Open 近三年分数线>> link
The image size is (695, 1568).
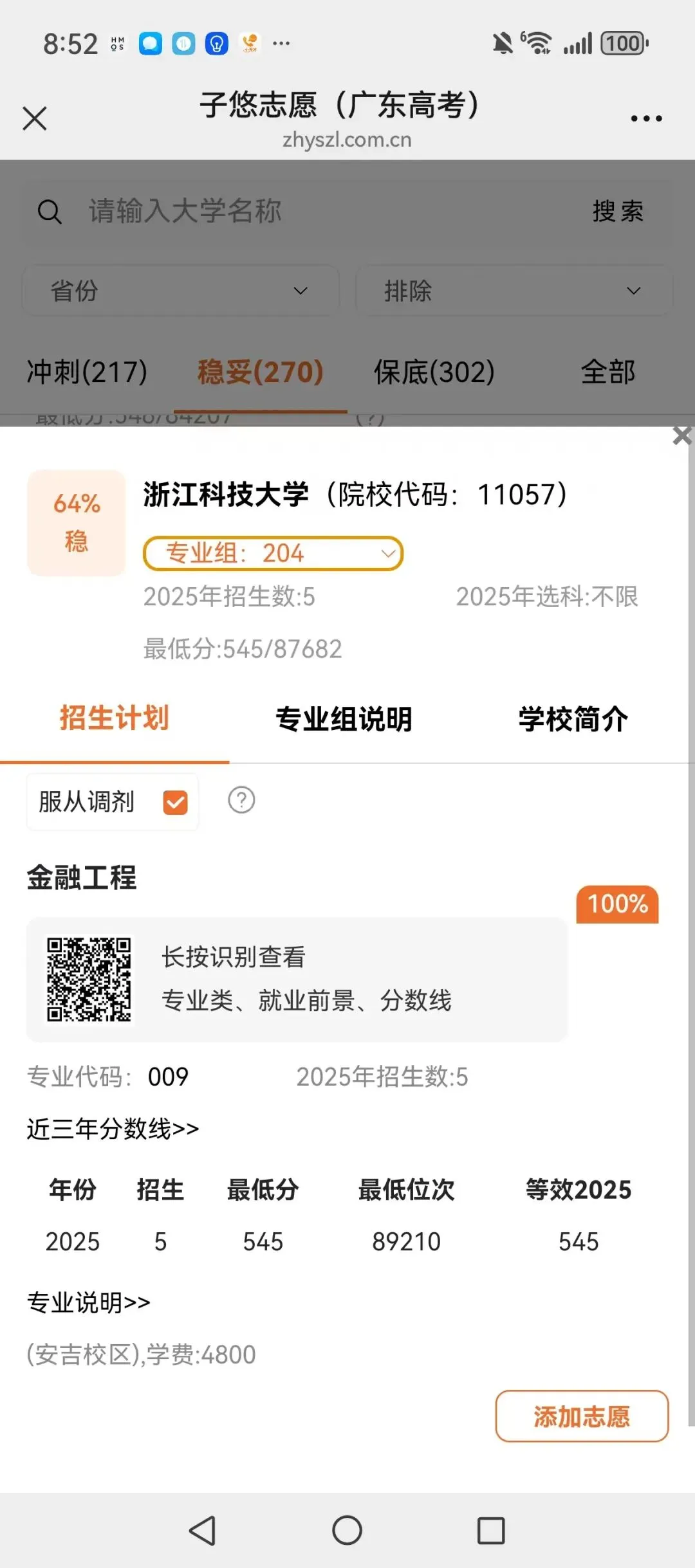coord(113,1129)
